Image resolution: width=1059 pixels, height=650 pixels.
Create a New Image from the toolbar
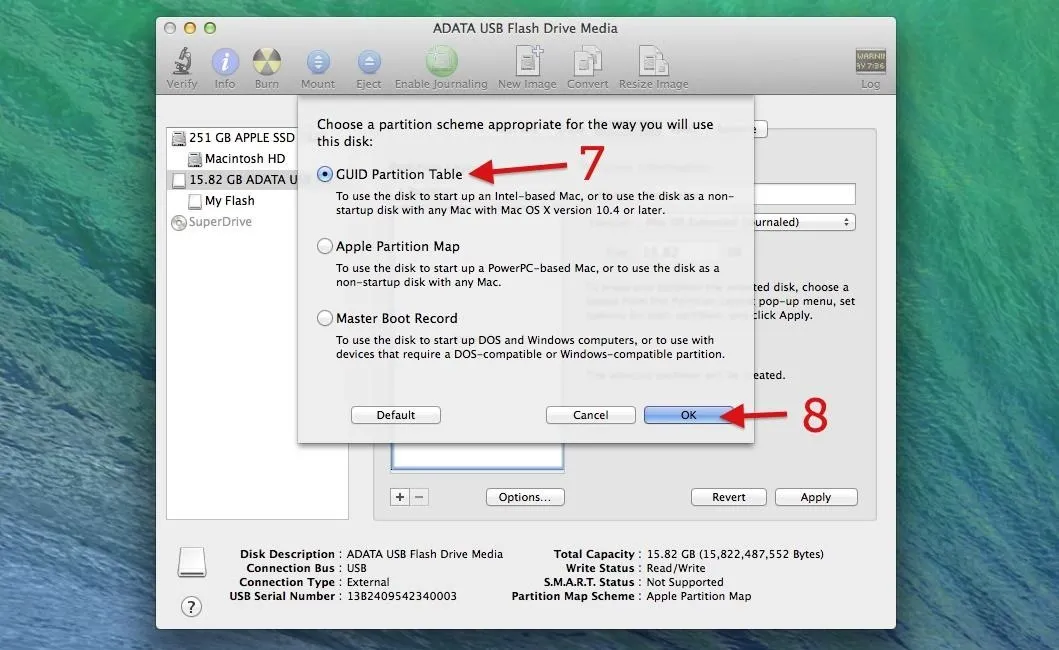click(x=528, y=61)
